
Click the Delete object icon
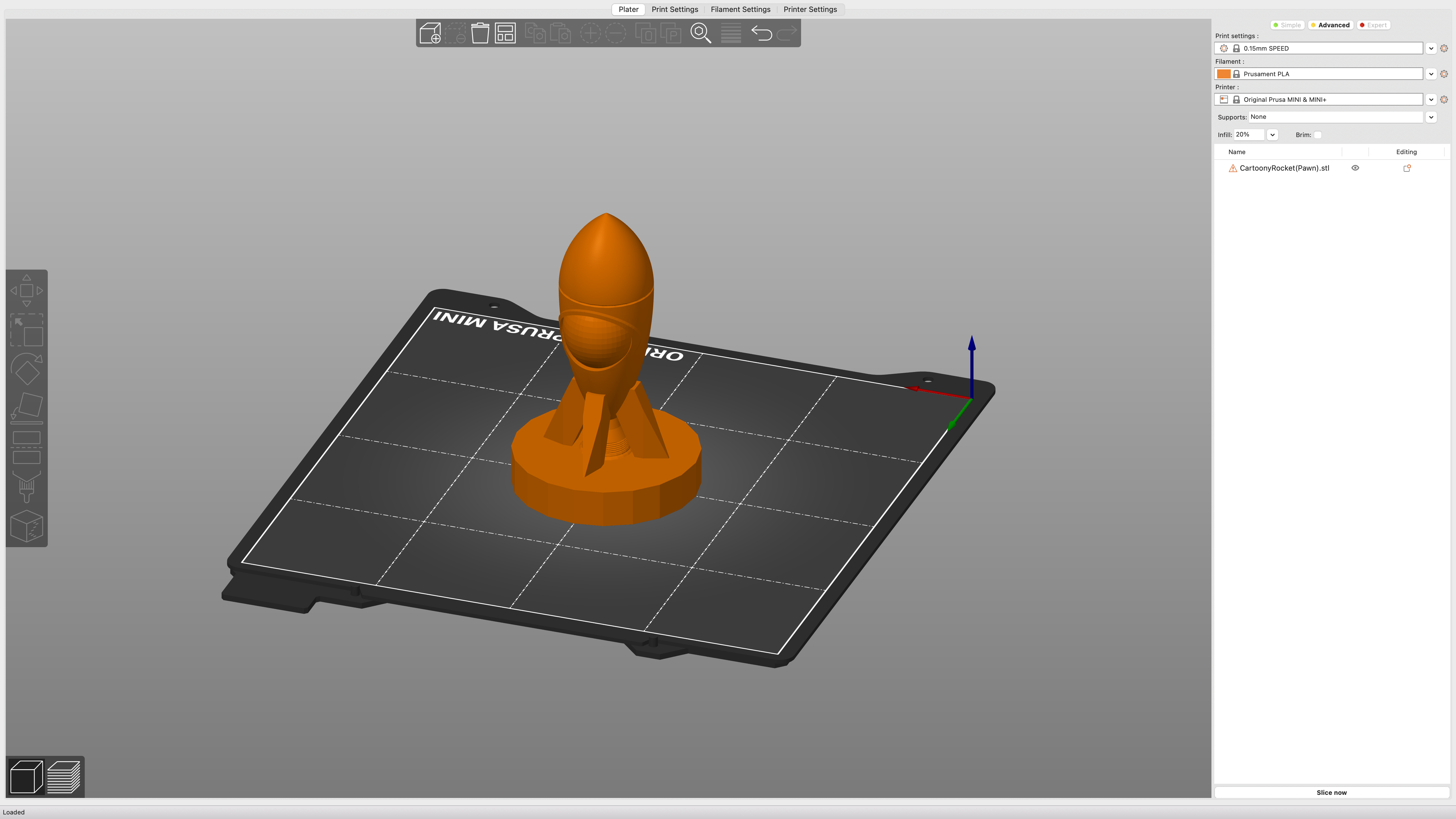456,33
